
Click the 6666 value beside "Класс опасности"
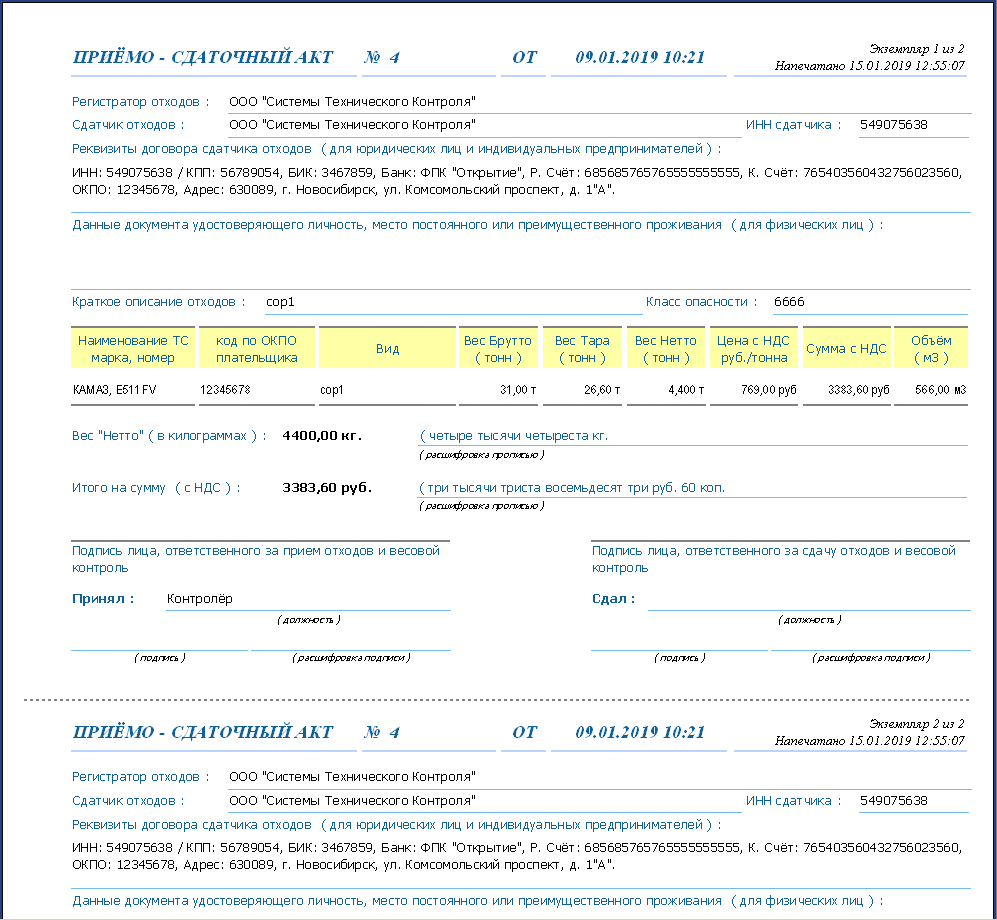click(x=788, y=302)
